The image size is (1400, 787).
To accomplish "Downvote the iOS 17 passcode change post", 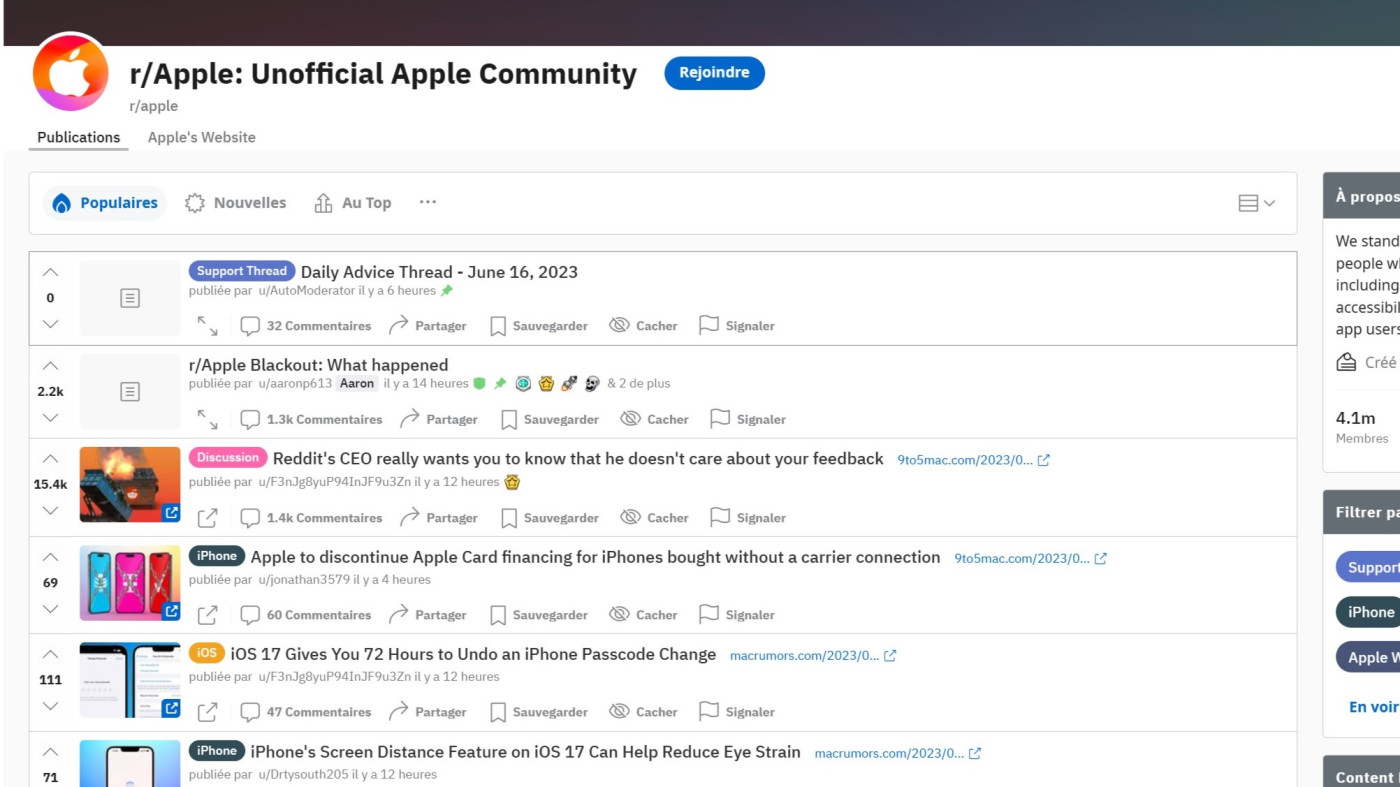I will tap(50, 706).
